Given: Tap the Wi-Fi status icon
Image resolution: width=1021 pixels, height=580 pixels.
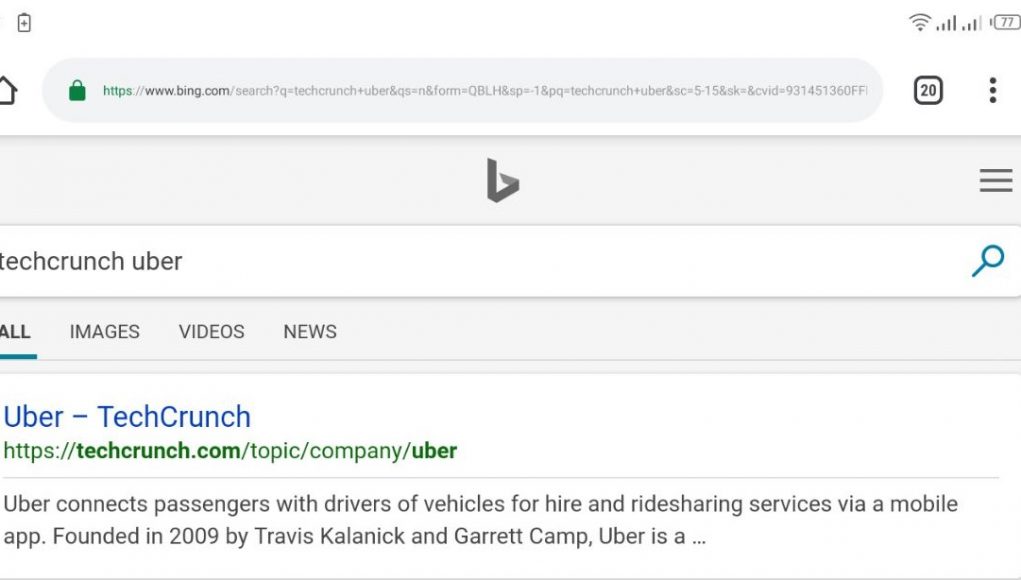Looking at the screenshot, I should click(x=919, y=22).
